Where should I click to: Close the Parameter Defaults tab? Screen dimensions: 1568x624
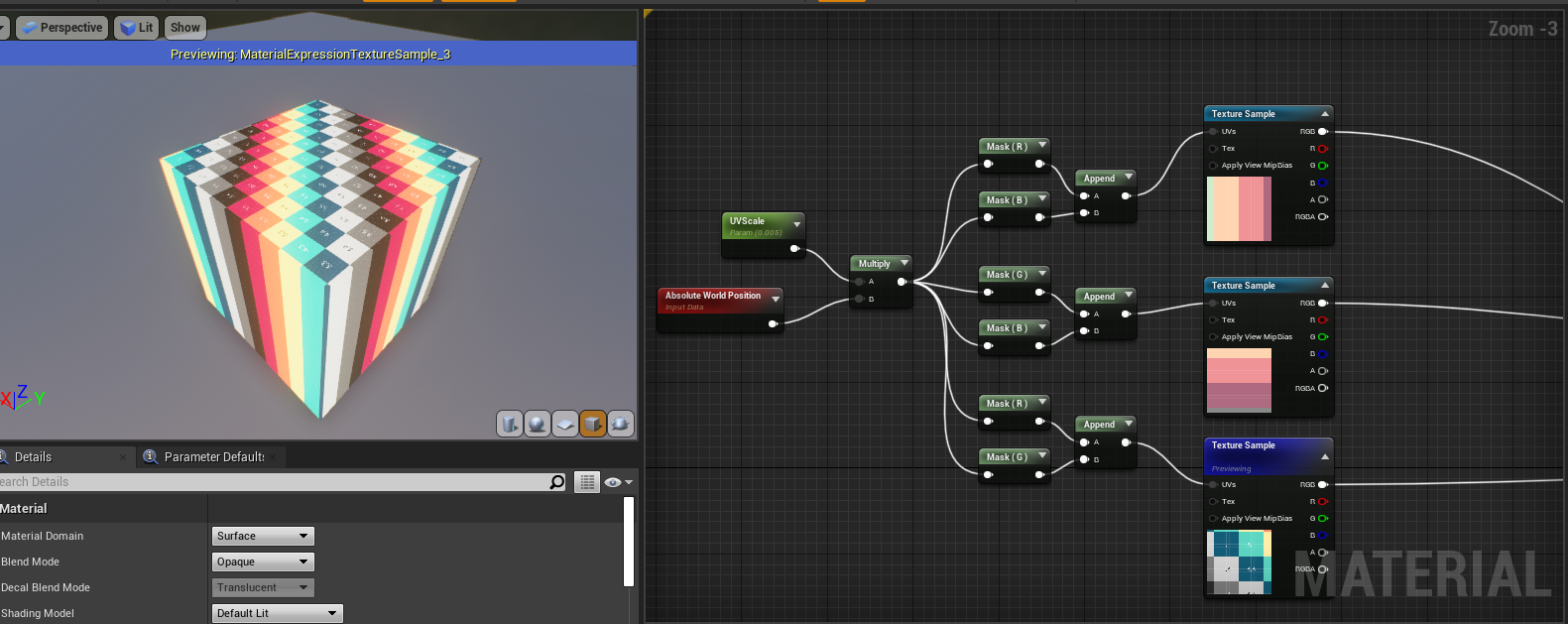tap(275, 457)
